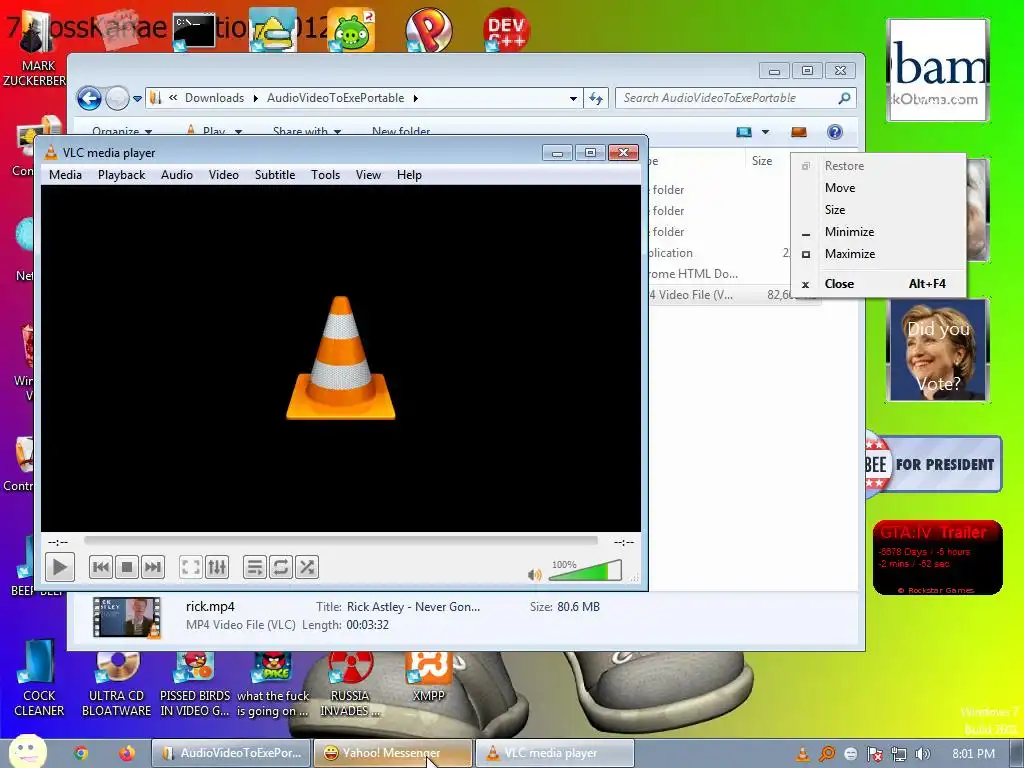Open Explorer help with the question icon
Viewport: 1024px width, 768px height.
[835, 133]
